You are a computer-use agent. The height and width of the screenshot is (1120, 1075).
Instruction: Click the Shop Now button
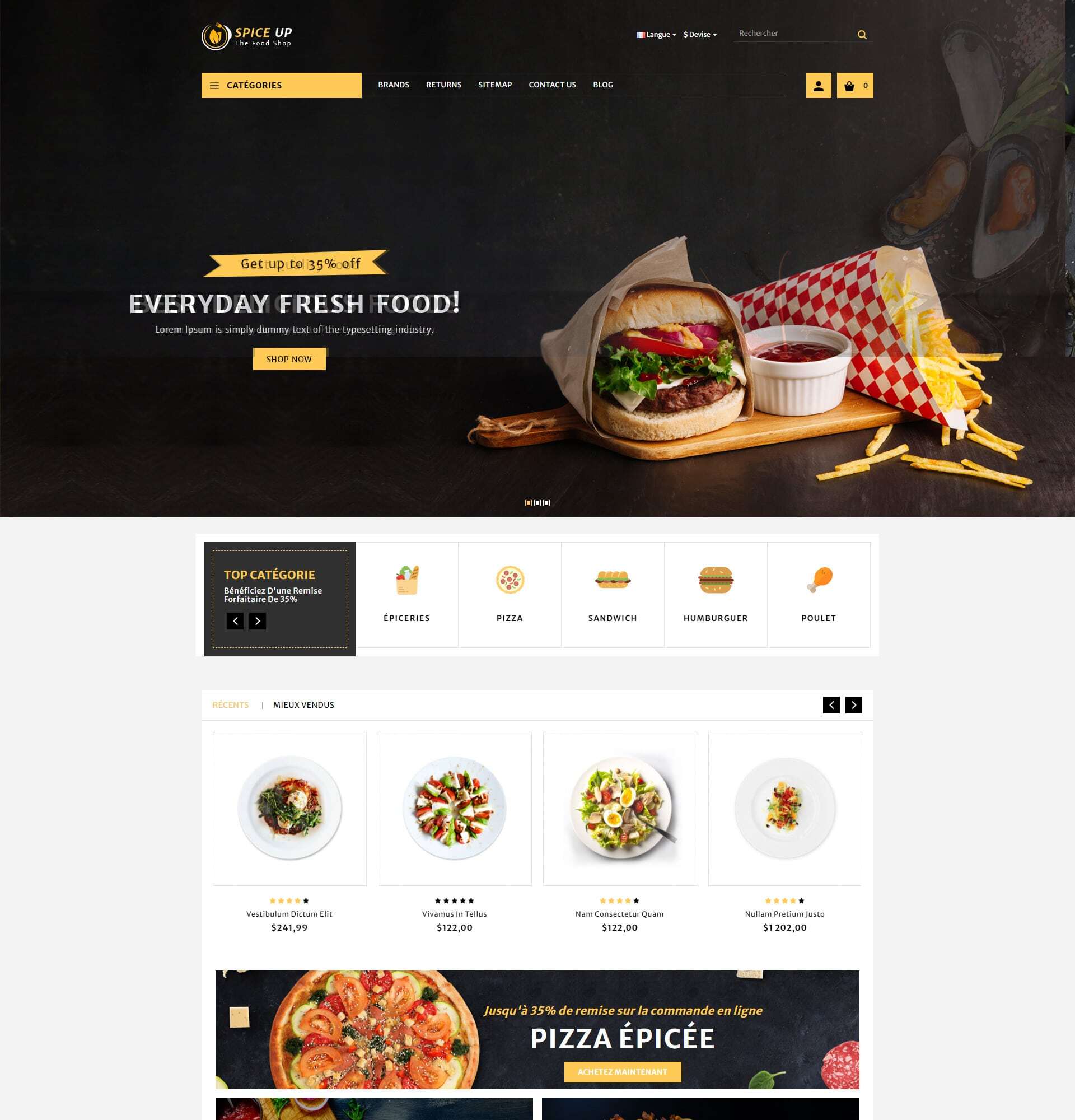pos(289,359)
